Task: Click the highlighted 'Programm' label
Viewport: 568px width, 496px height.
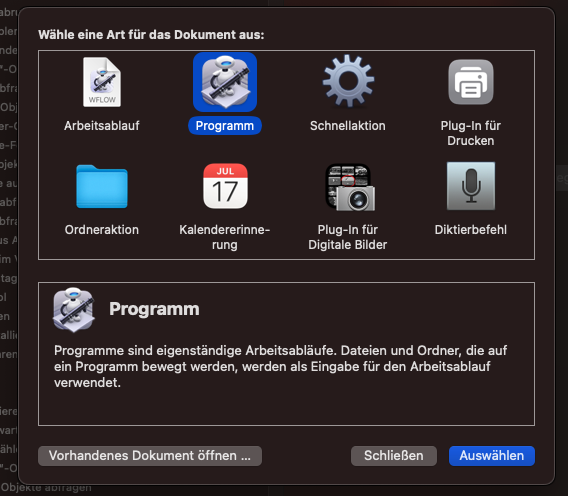Action: (225, 126)
